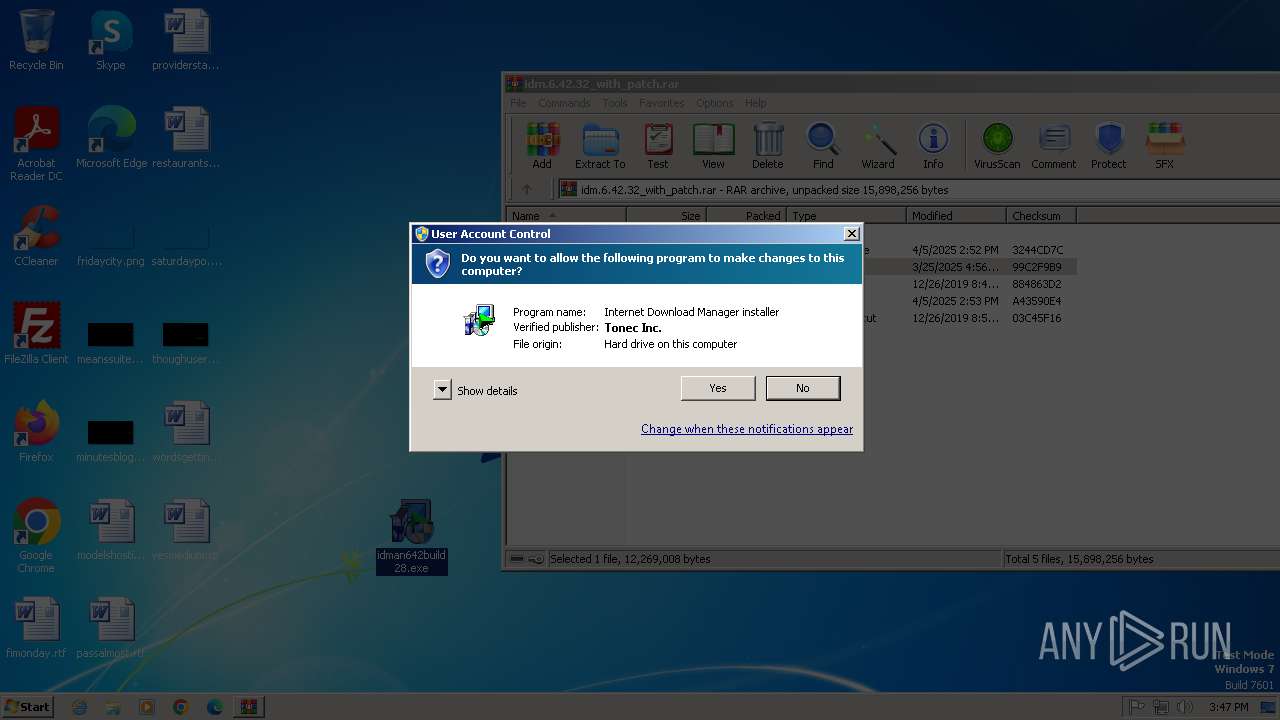Select CCleaner desktop shortcut

coord(36,236)
